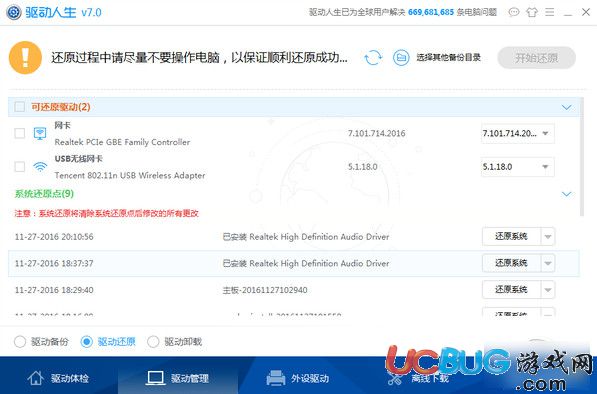
Task: Open the 7.101.714.20... version dropdown
Action: point(517,133)
